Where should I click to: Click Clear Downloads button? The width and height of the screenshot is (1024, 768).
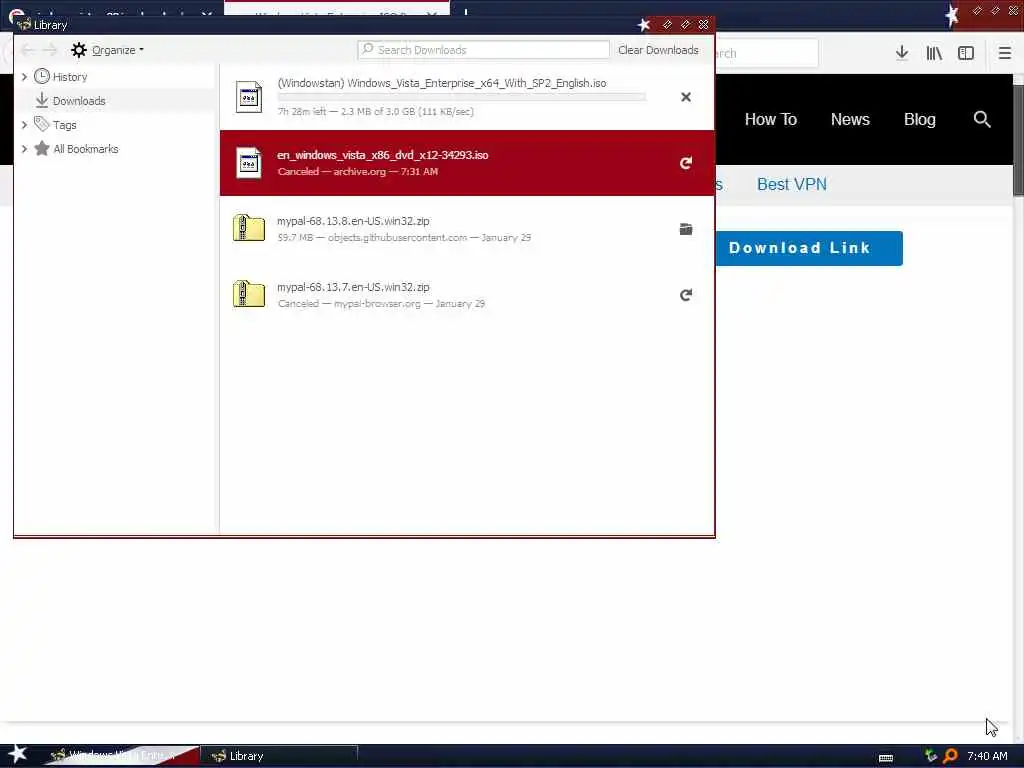point(658,50)
